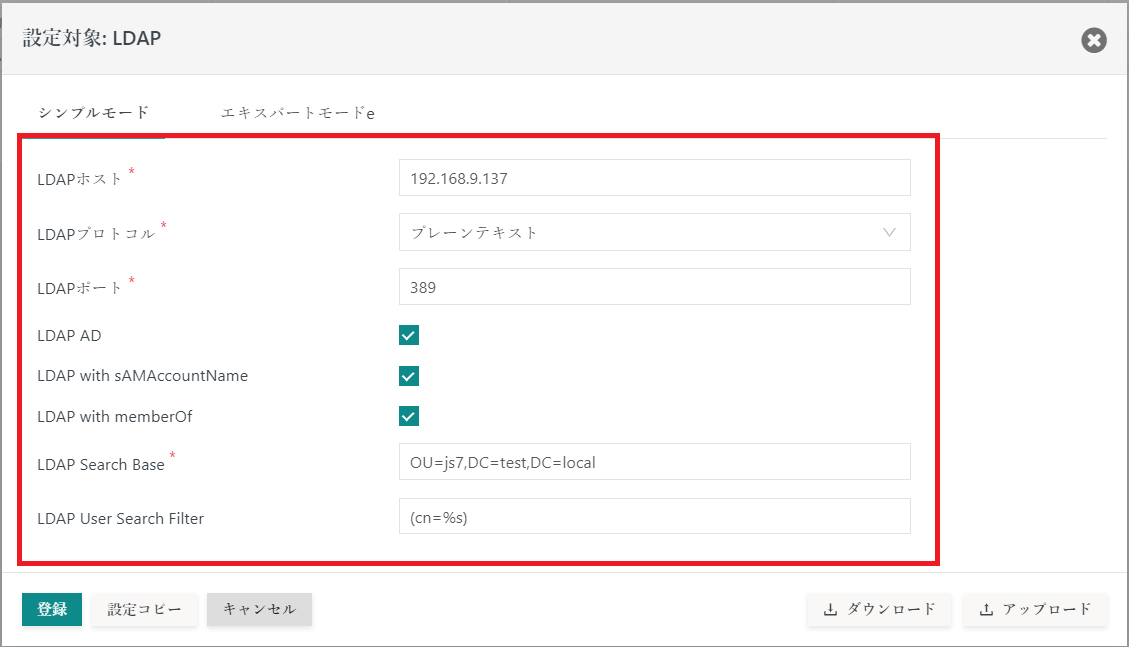The width and height of the screenshot is (1129, 648).
Task: Toggle the LDAP with memberOf checkbox
Action: click(408, 415)
